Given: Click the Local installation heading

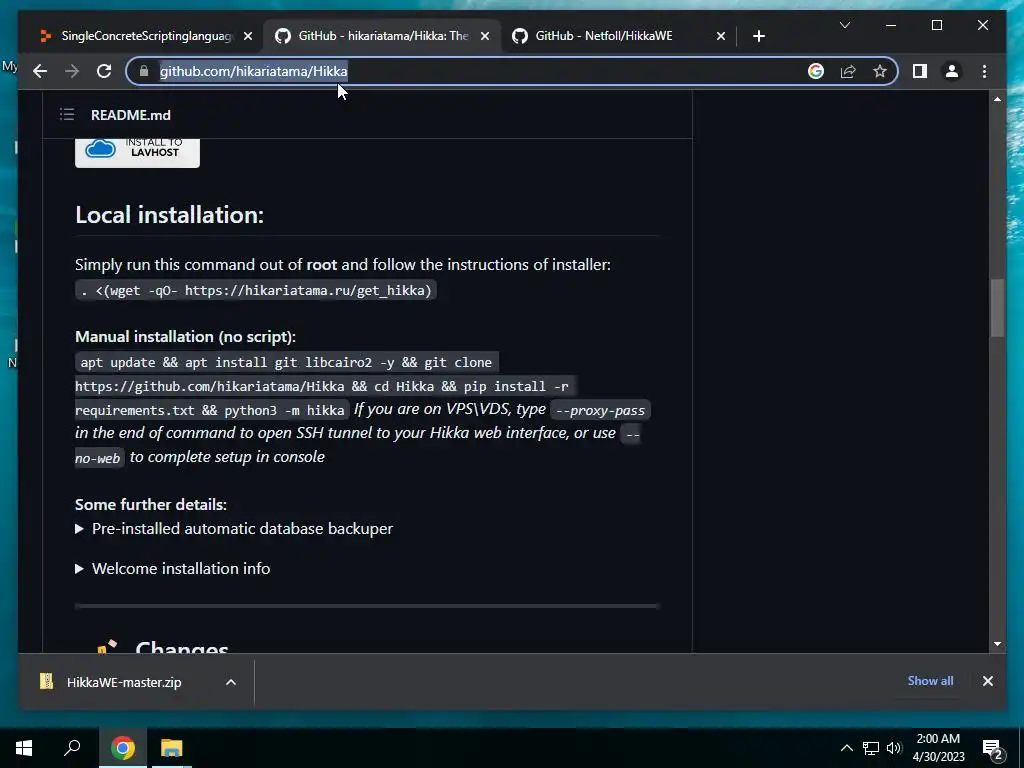Looking at the screenshot, I should point(169,215).
